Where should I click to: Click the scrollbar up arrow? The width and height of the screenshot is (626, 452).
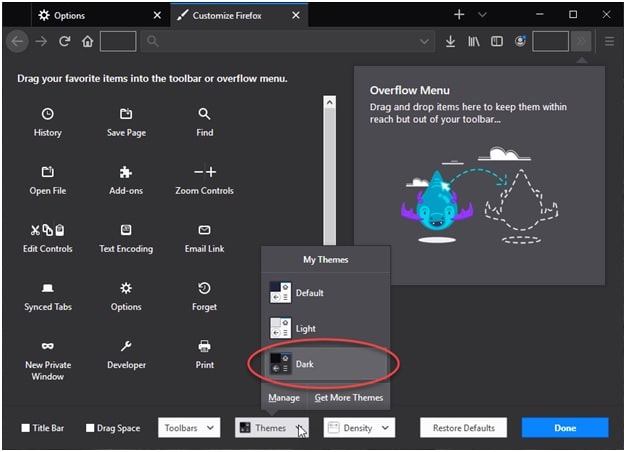click(x=329, y=102)
